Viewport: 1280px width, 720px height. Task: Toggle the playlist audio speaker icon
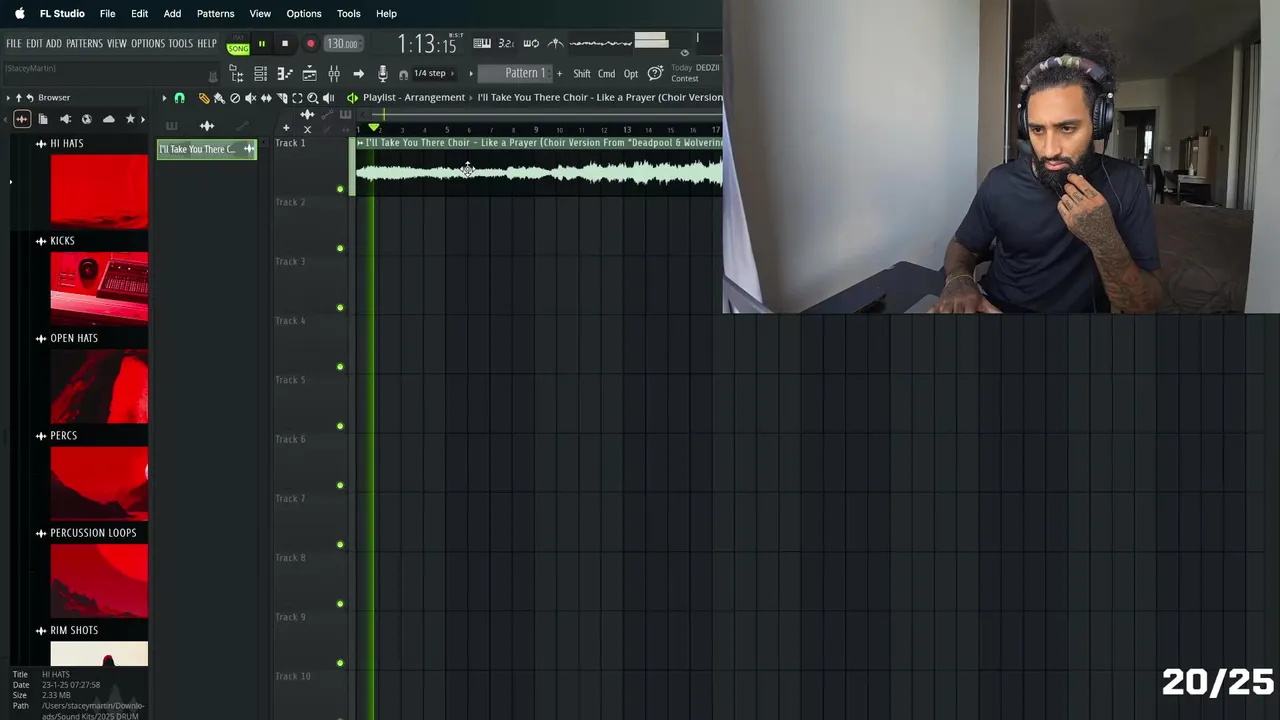[x=352, y=98]
